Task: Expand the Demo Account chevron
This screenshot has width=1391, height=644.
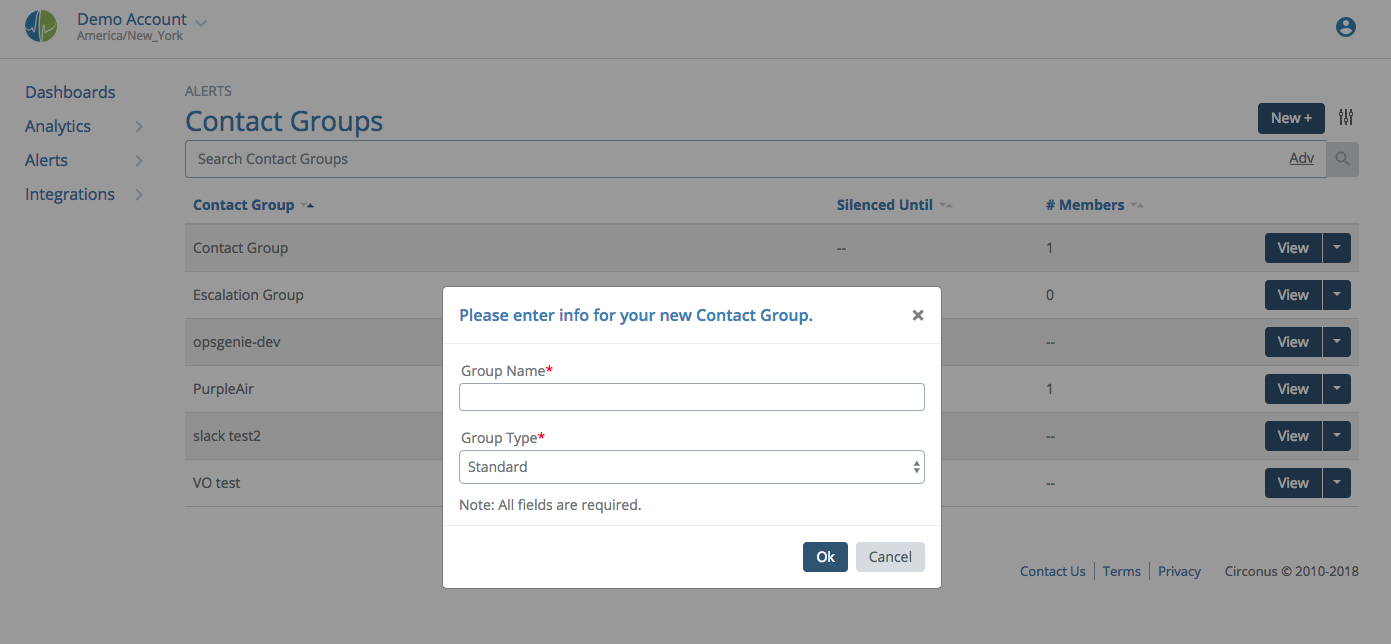Action: (200, 20)
